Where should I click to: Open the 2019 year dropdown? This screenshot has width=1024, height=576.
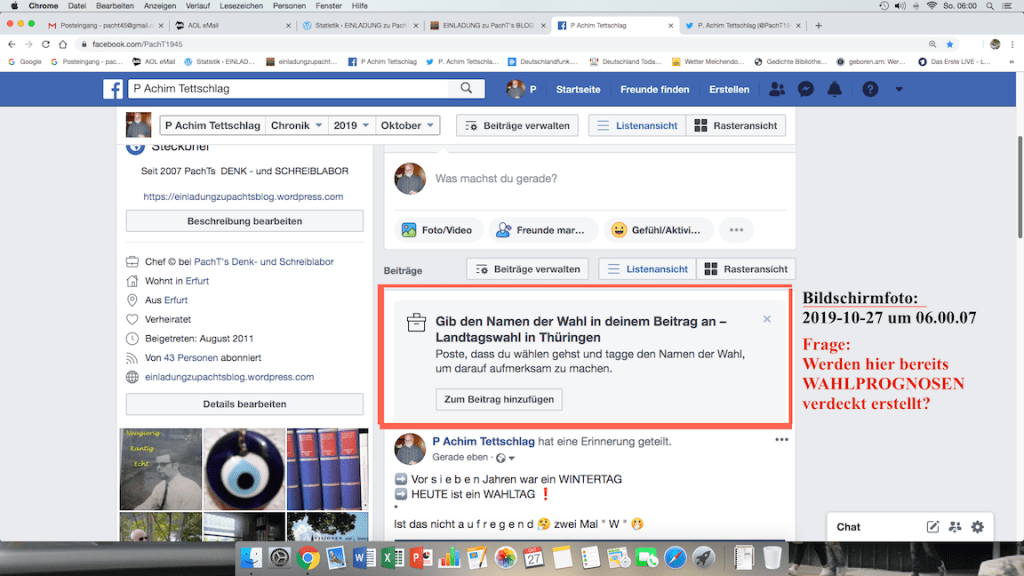point(352,126)
